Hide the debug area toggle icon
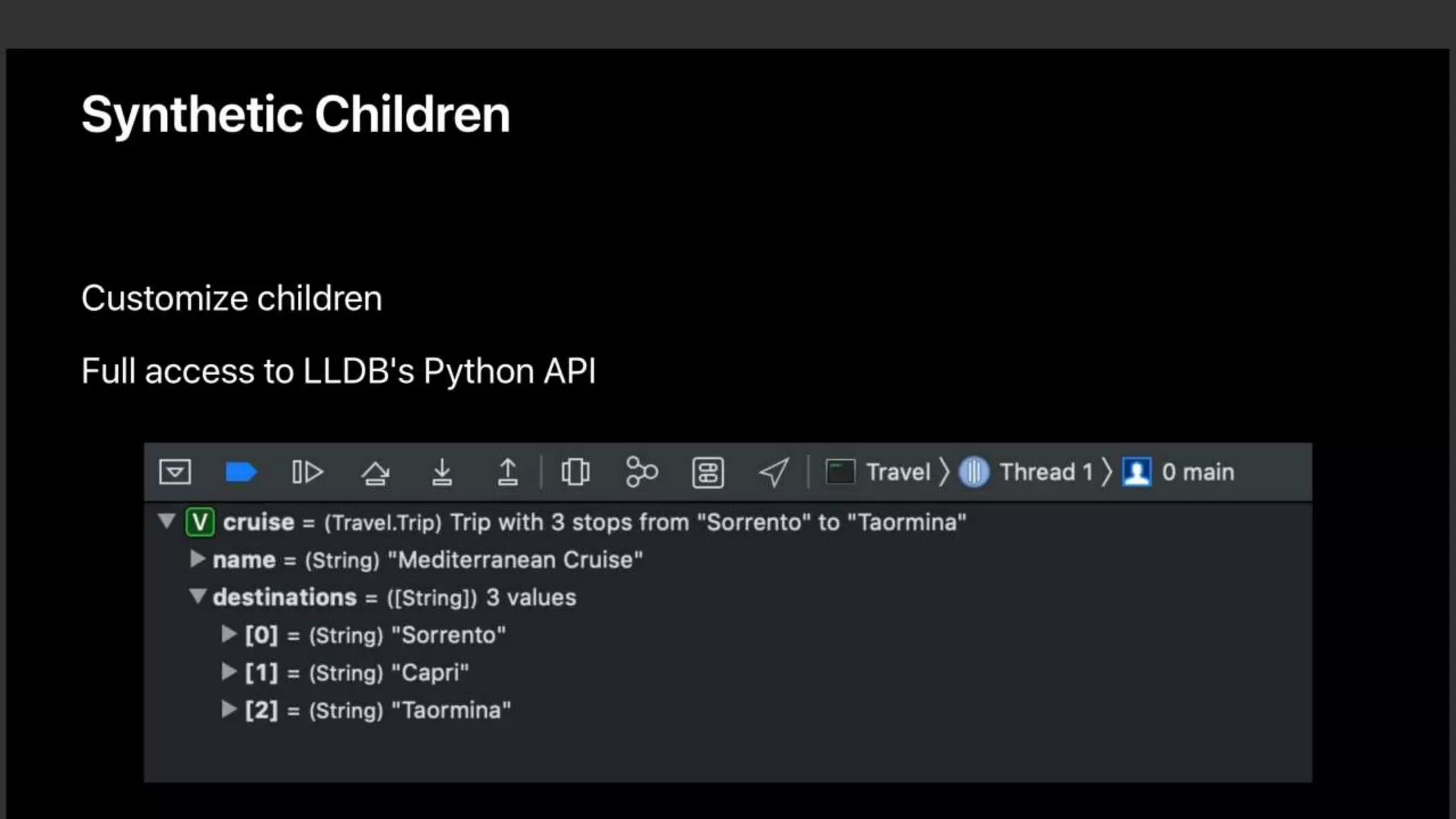1456x819 pixels. [175, 472]
